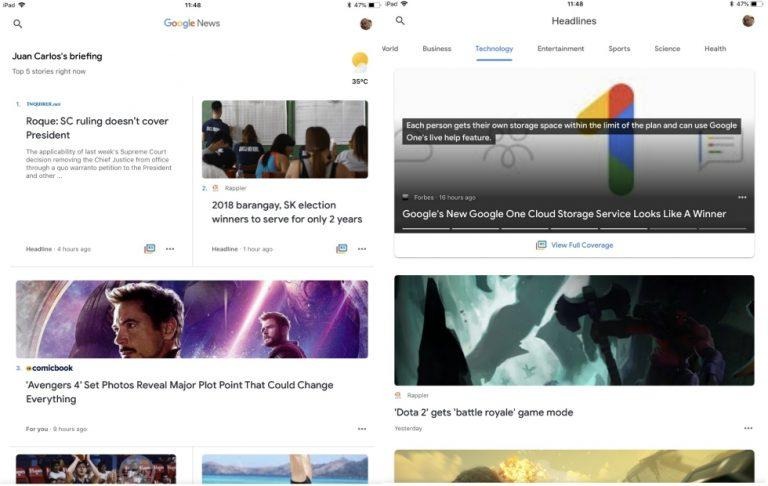Open the Avengers 4 story image
Screen dimensions: 768x486
pyautogui.click(x=192, y=319)
